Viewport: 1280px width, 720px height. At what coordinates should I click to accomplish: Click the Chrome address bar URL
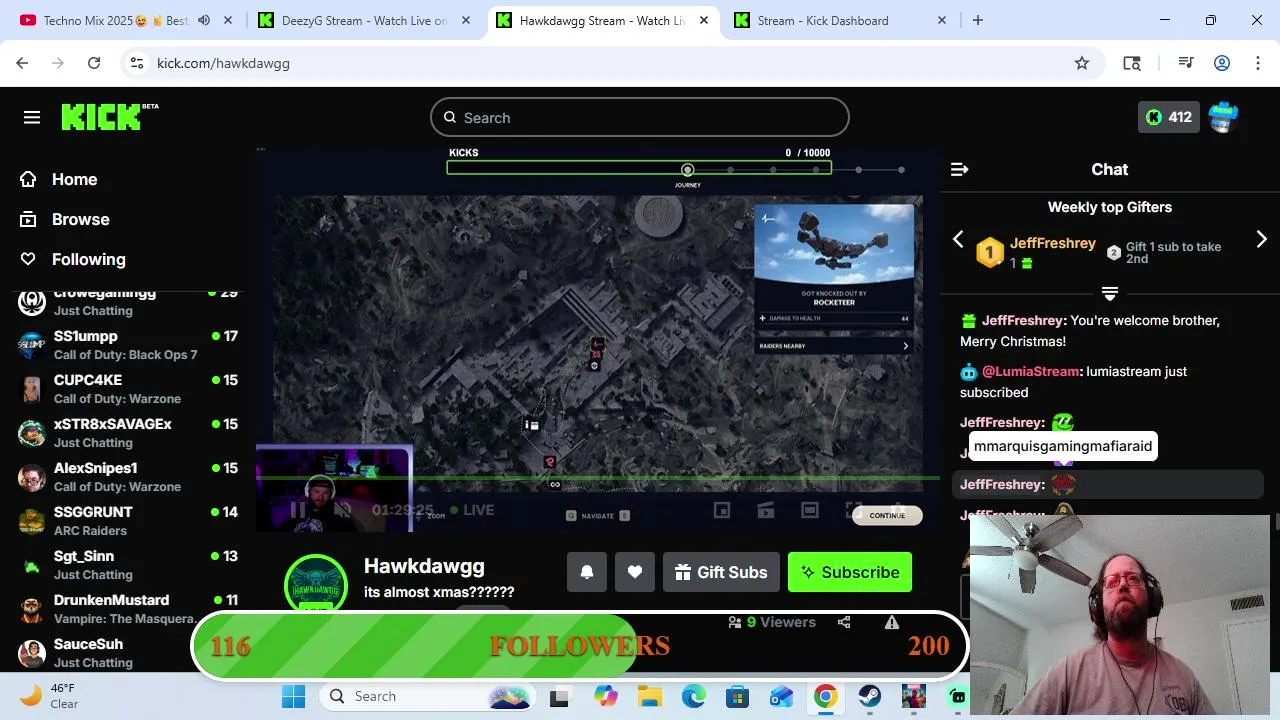pyautogui.click(x=223, y=63)
